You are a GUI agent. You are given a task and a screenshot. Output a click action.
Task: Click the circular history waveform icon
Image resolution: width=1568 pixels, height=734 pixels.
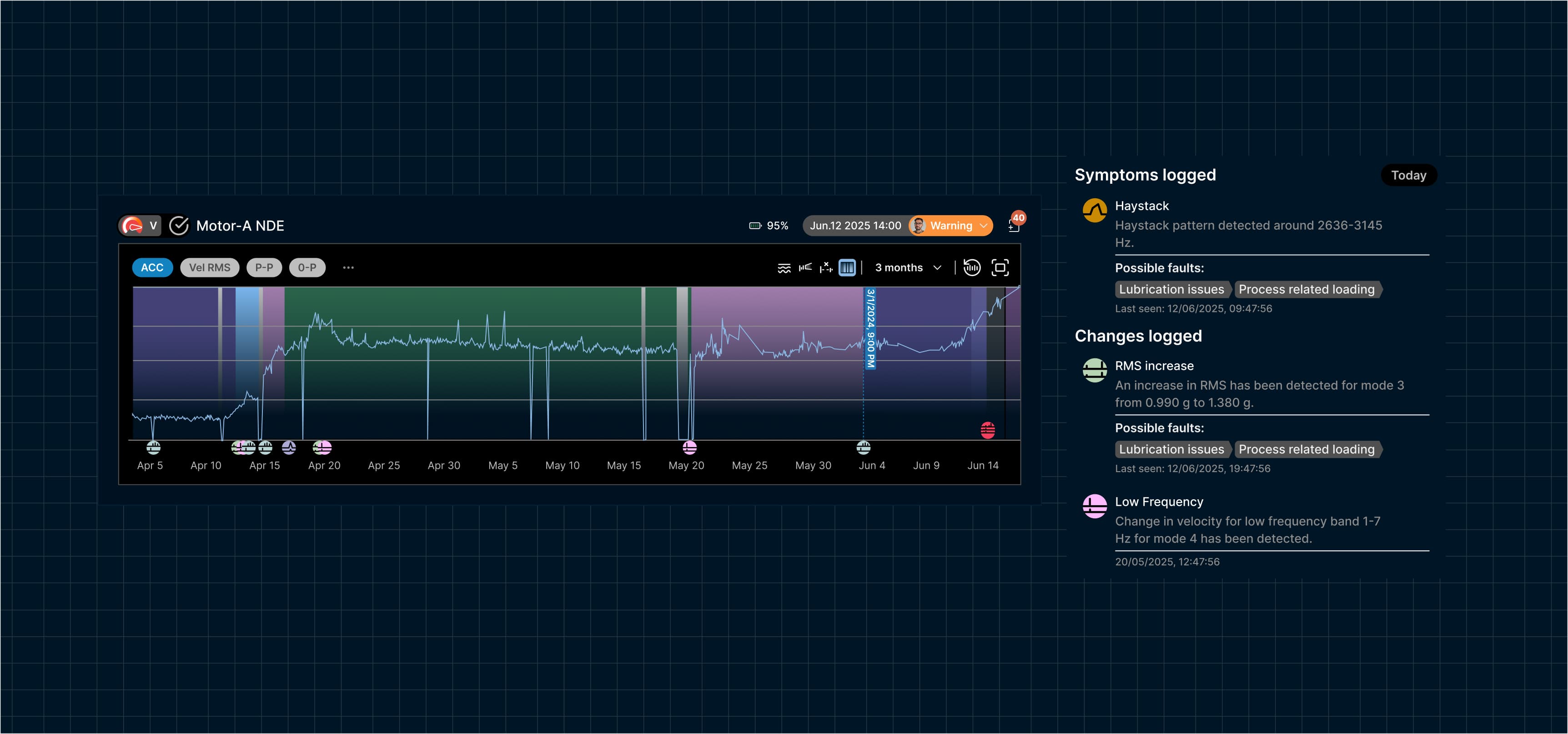pyautogui.click(x=972, y=268)
